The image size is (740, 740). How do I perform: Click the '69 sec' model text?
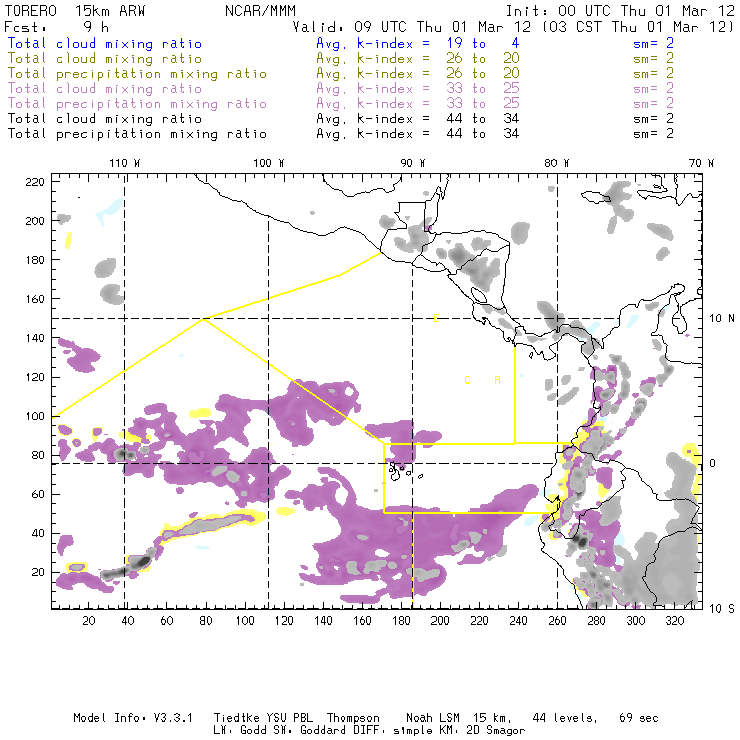639,718
